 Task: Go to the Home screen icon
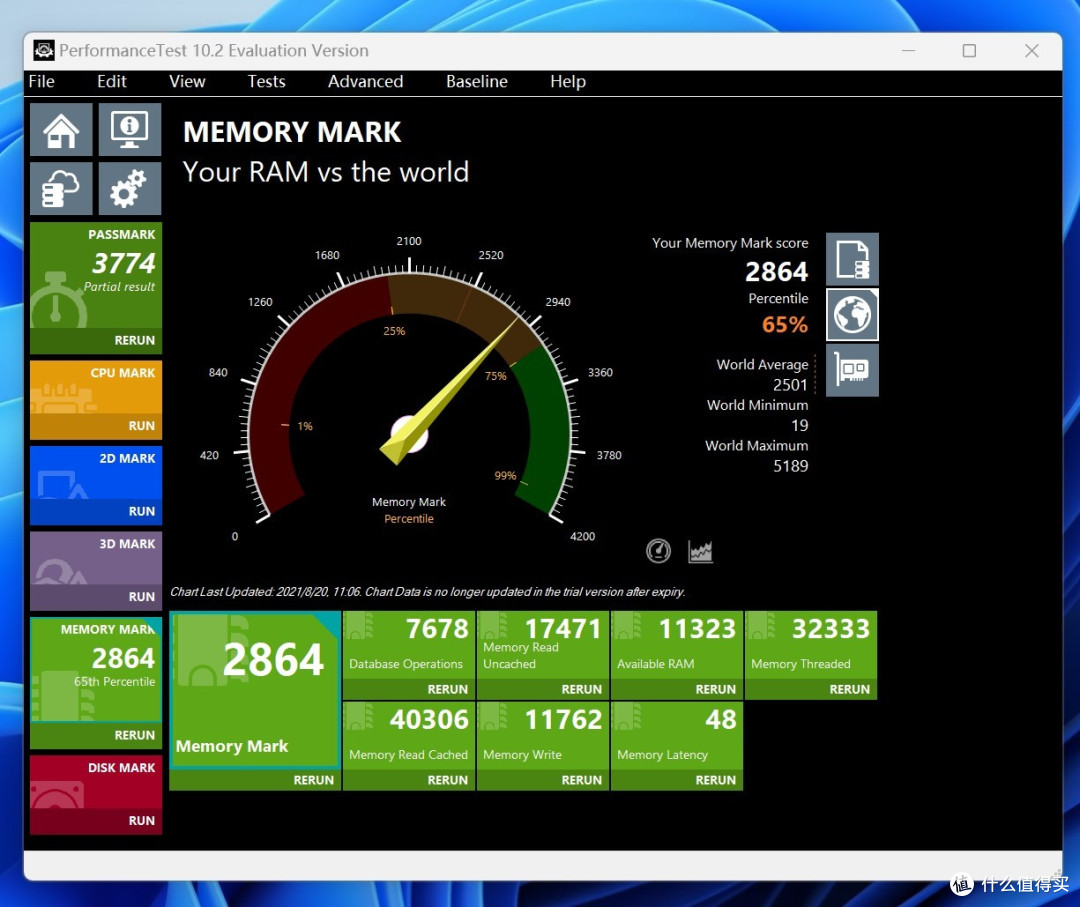[61, 129]
